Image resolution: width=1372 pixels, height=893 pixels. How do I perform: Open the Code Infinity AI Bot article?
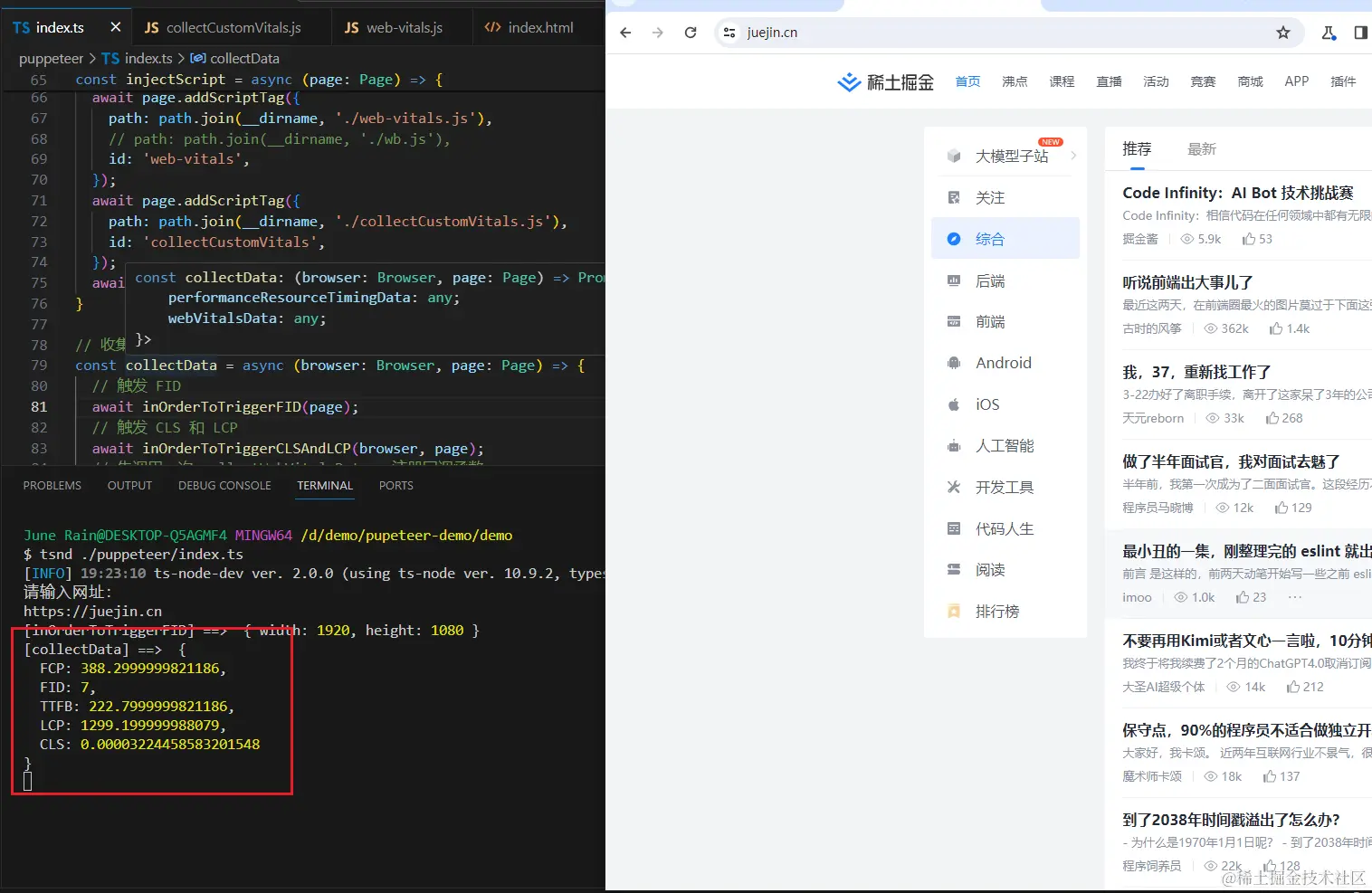point(1238,193)
